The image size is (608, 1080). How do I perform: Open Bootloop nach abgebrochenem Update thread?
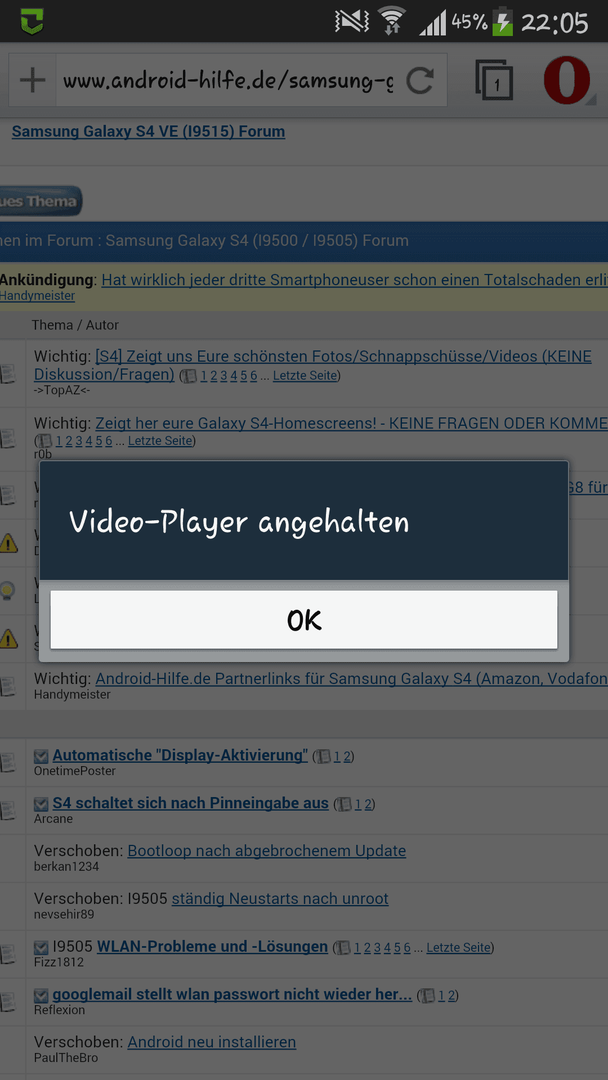266,851
